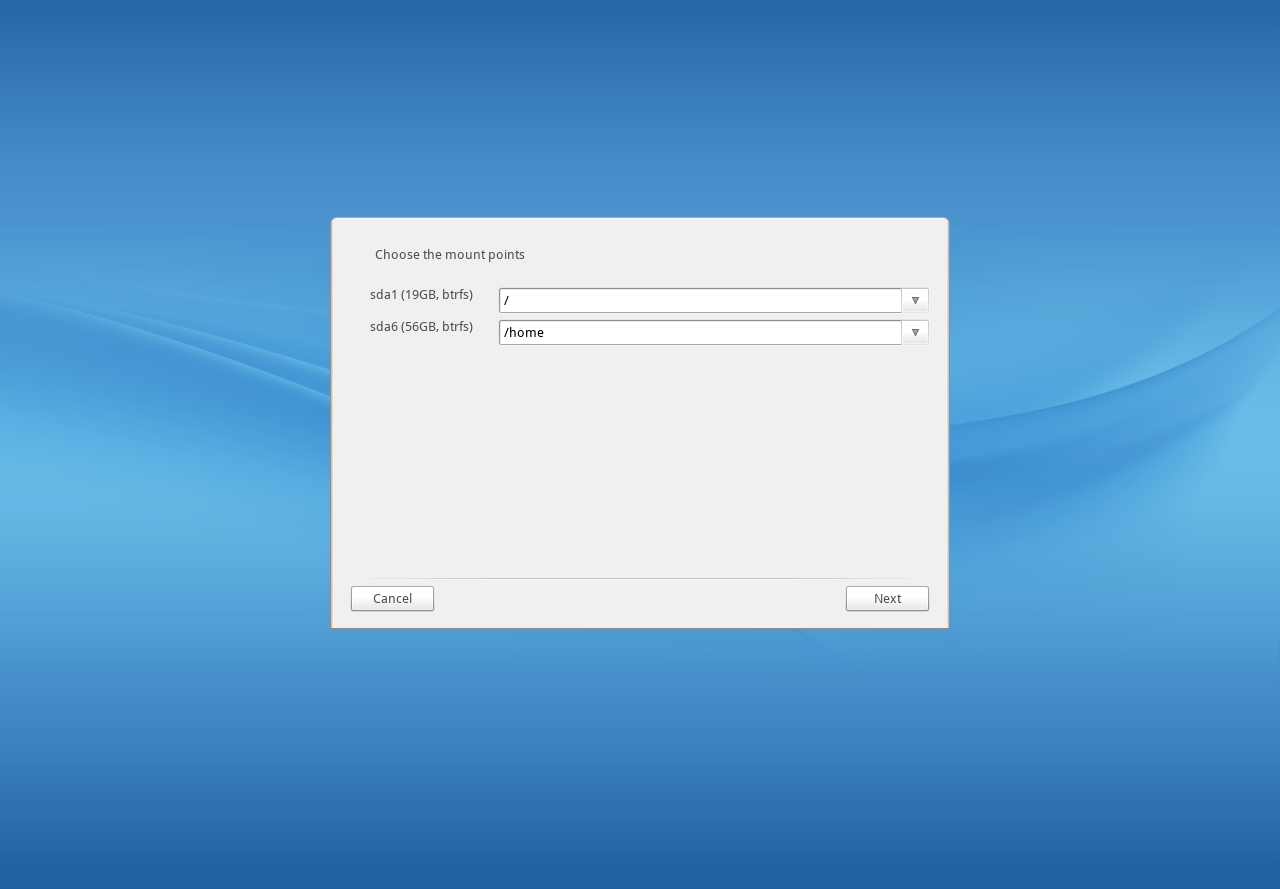Click the Next button

tap(887, 599)
